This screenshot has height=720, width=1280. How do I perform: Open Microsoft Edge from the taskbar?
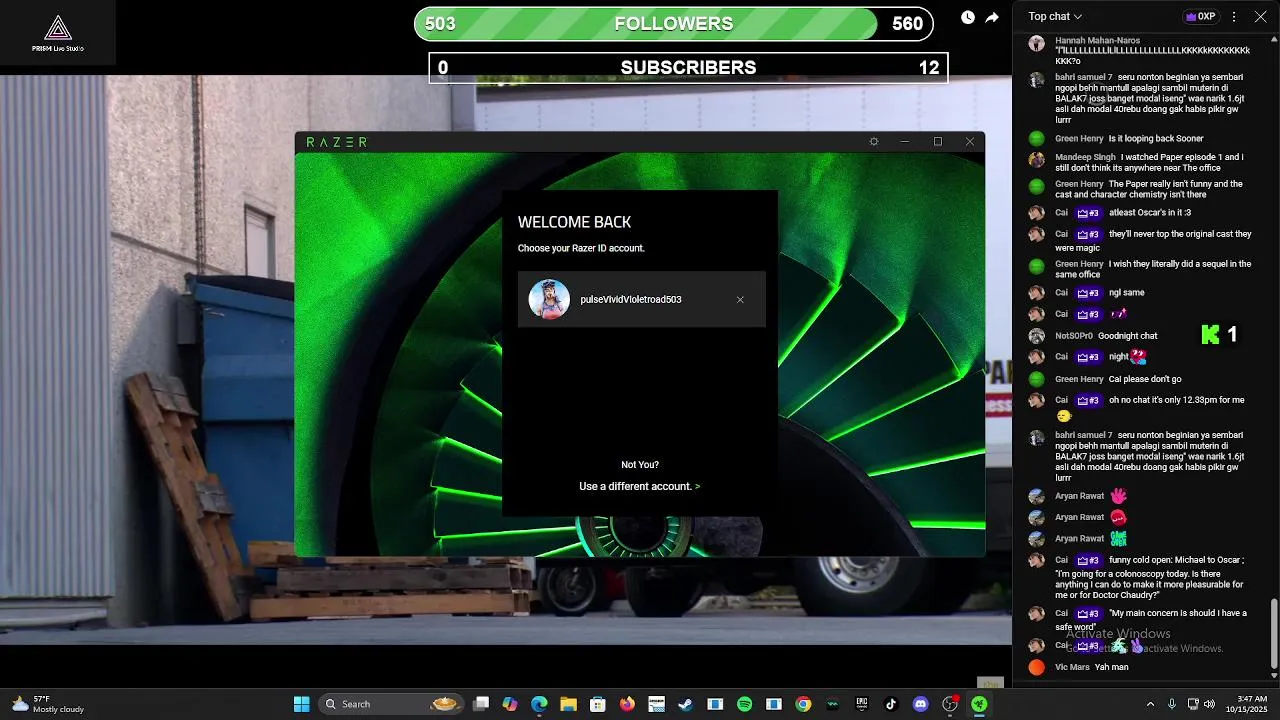[x=539, y=704]
